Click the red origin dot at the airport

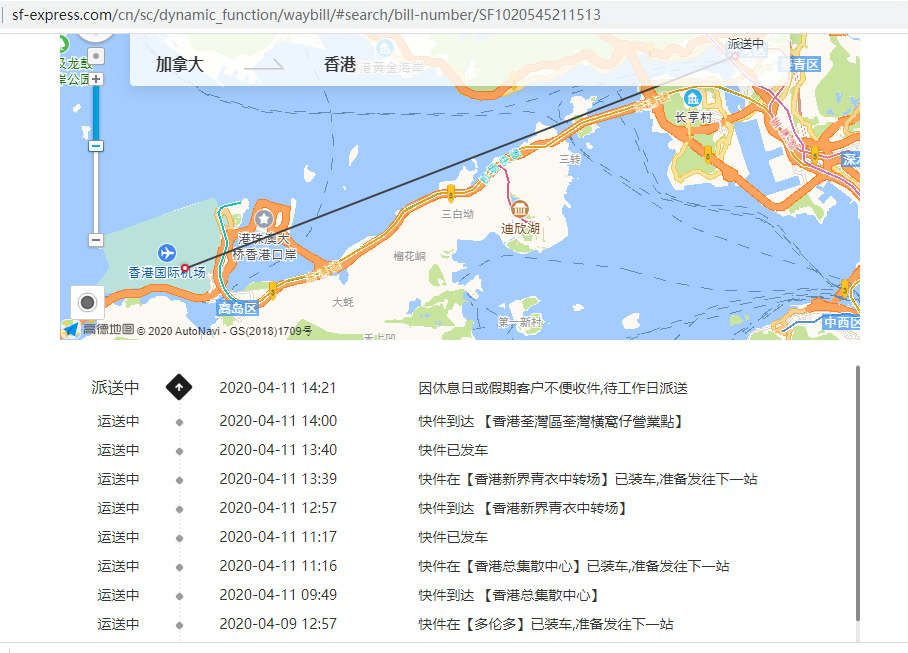tap(185, 265)
